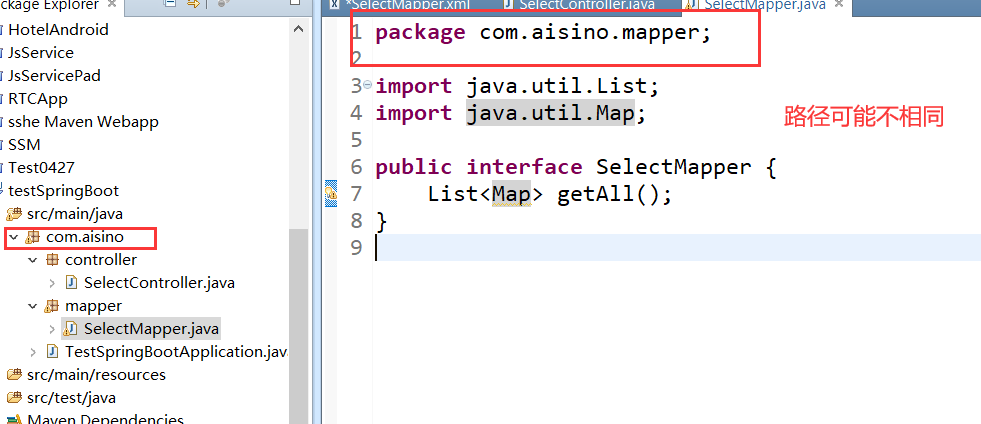Switch to the SelectMapper.xml editor tab
The height and width of the screenshot is (424, 981).
pos(410,4)
